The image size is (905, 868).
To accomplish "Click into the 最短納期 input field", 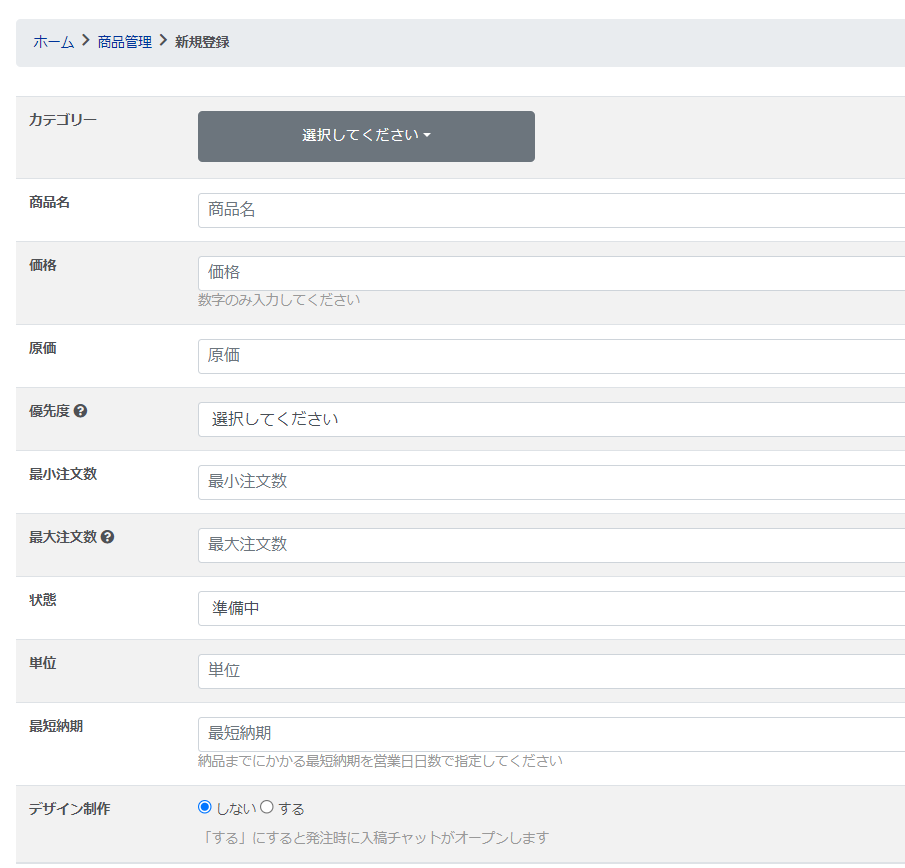I will coord(550,734).
